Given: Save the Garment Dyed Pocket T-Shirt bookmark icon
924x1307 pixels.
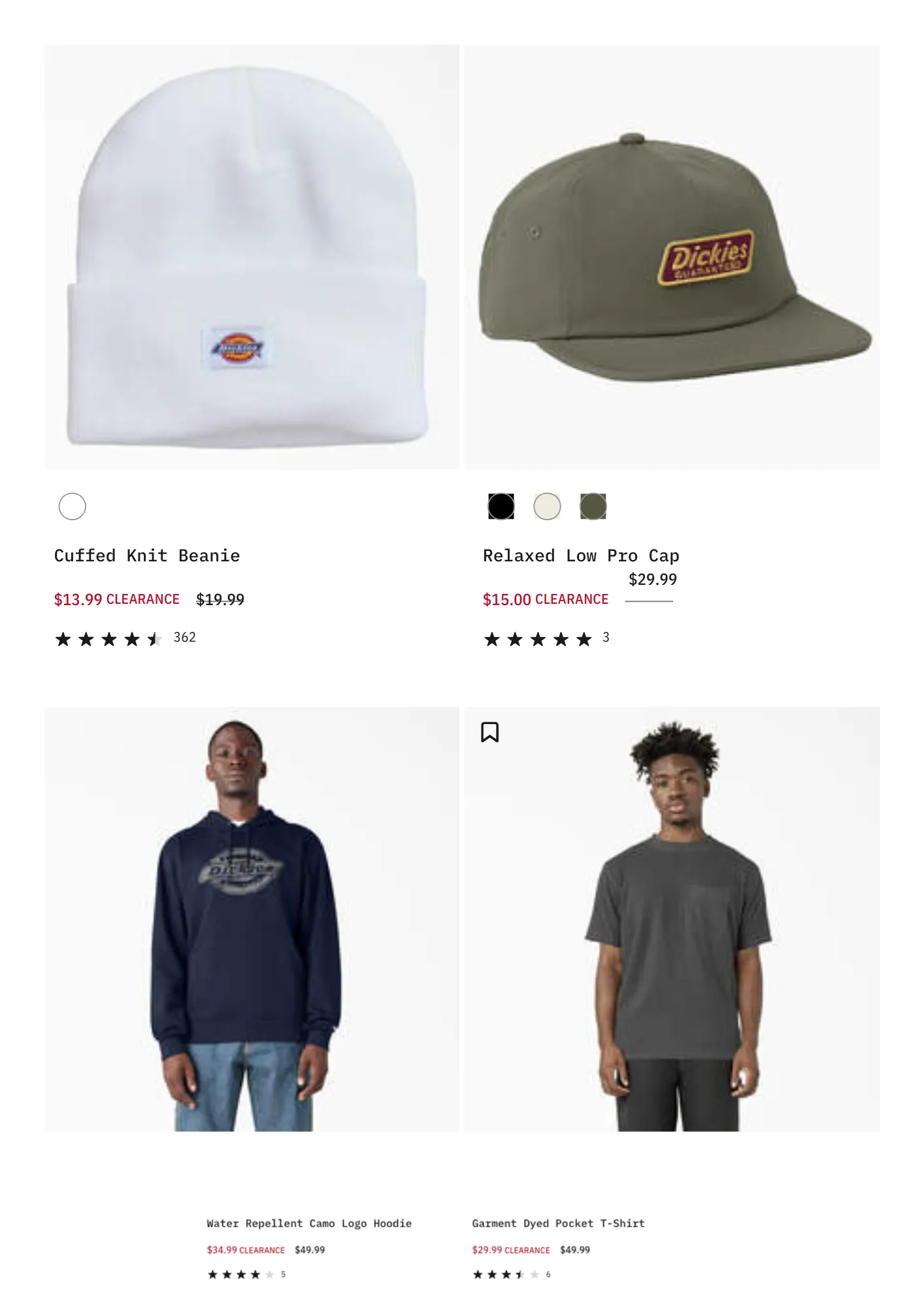Looking at the screenshot, I should [x=489, y=732].
